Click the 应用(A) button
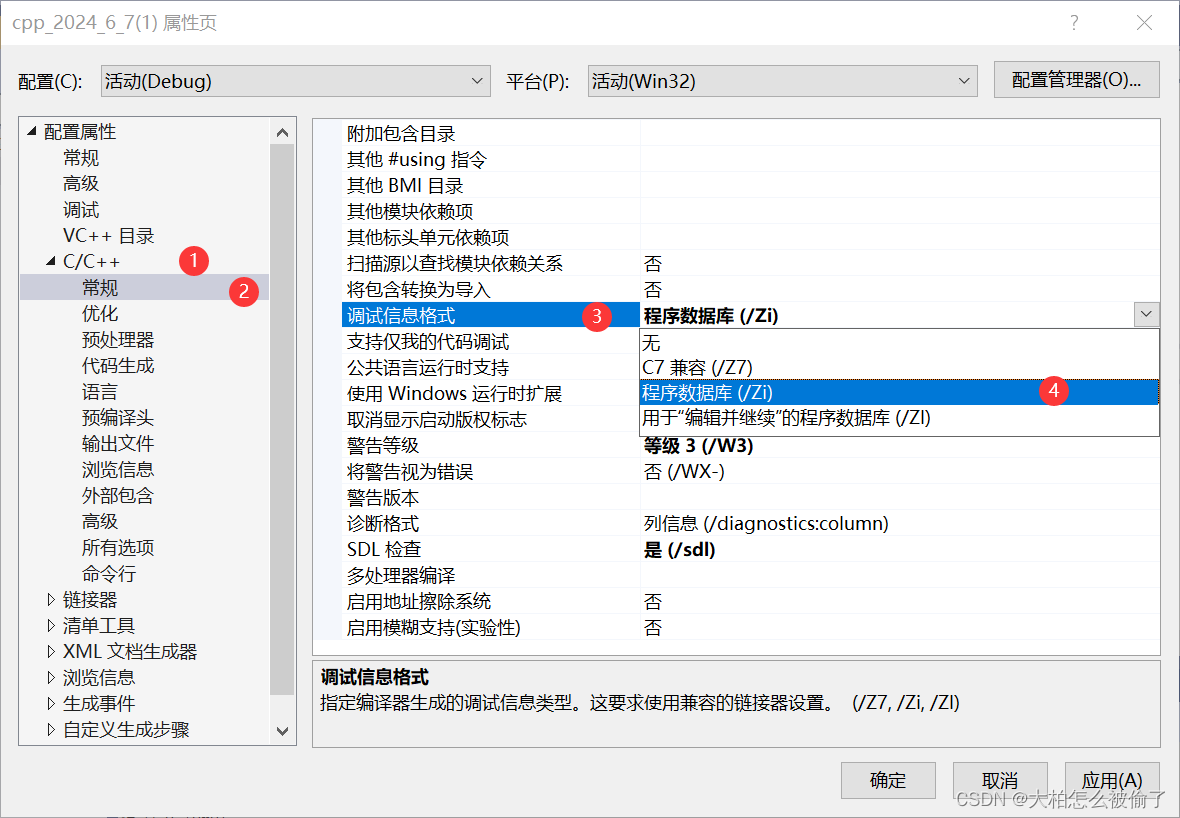Image resolution: width=1180 pixels, height=818 pixels. (1112, 780)
